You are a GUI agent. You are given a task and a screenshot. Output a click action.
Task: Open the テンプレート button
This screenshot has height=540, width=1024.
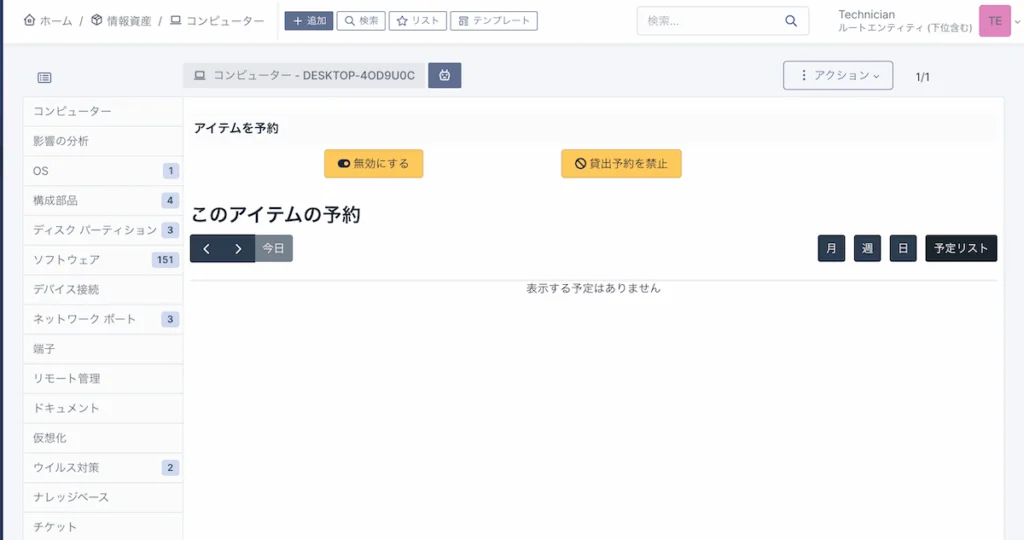[x=494, y=21]
